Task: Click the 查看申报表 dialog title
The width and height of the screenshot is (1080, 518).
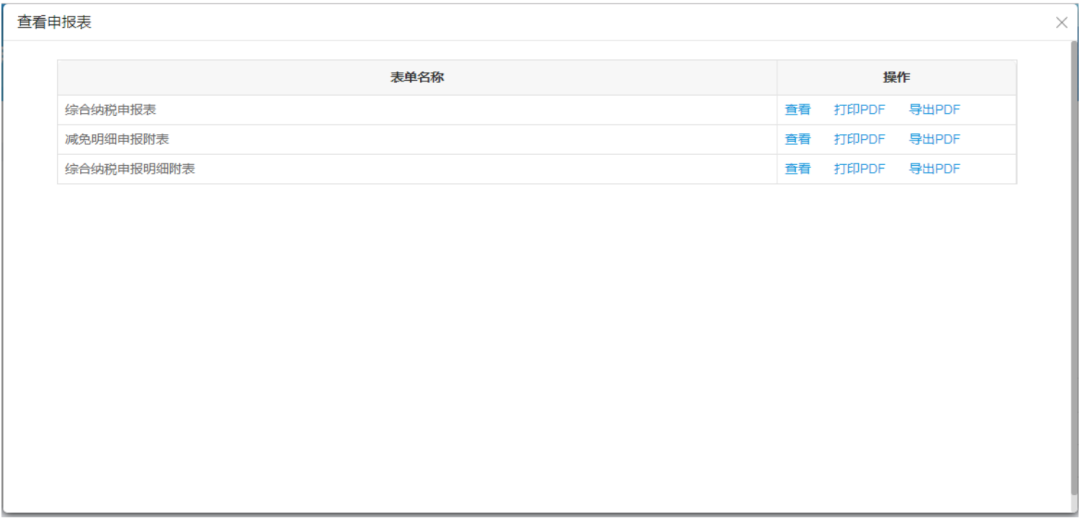Action: pos(54,23)
